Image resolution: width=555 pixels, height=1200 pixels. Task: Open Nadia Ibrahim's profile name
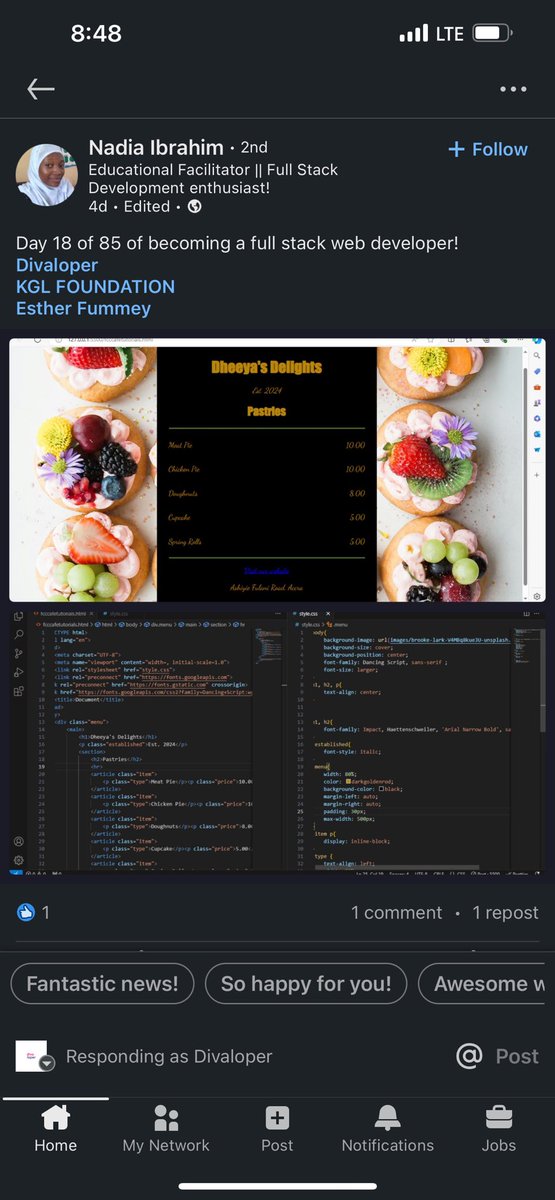click(x=157, y=148)
